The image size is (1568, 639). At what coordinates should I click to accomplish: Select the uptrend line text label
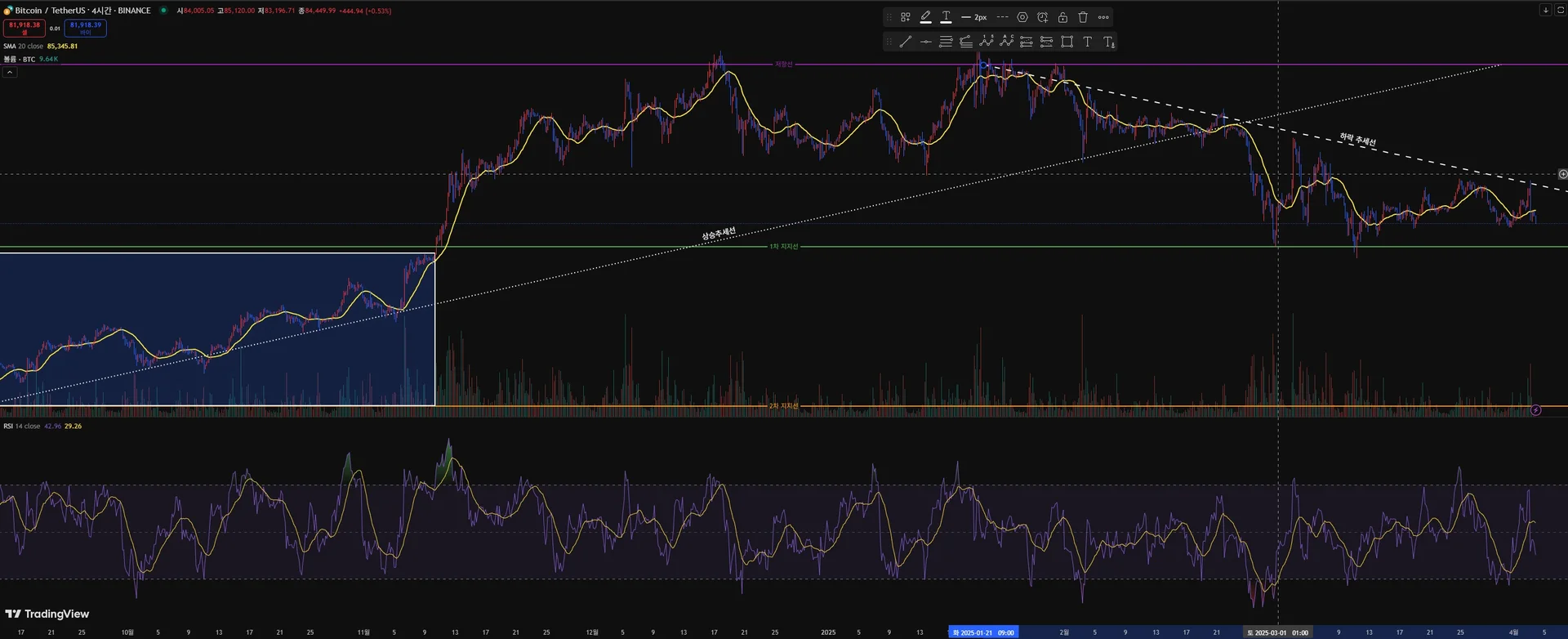tap(719, 234)
